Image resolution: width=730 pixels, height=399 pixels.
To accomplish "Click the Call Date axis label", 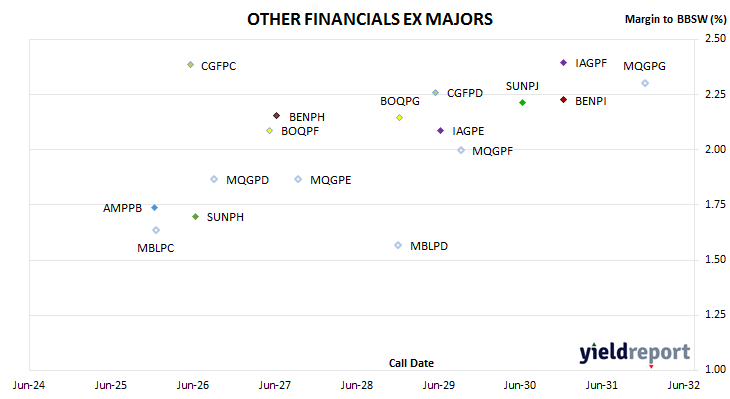I will pos(411,363).
